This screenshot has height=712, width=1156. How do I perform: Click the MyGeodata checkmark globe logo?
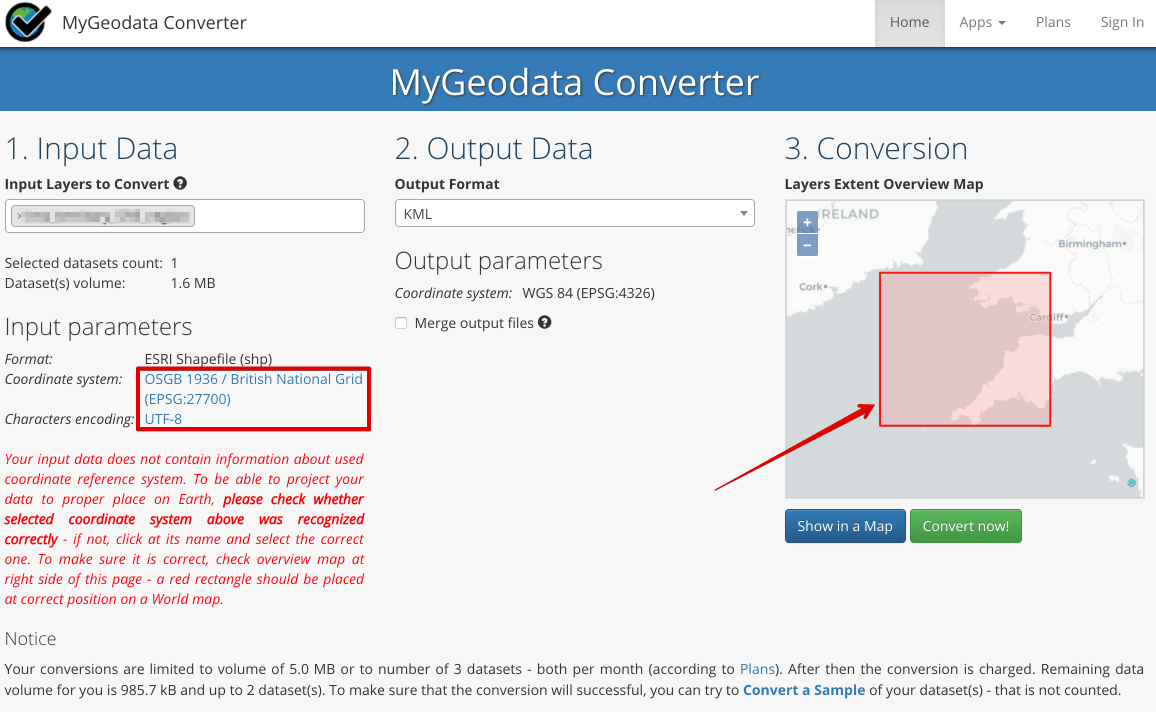click(27, 22)
